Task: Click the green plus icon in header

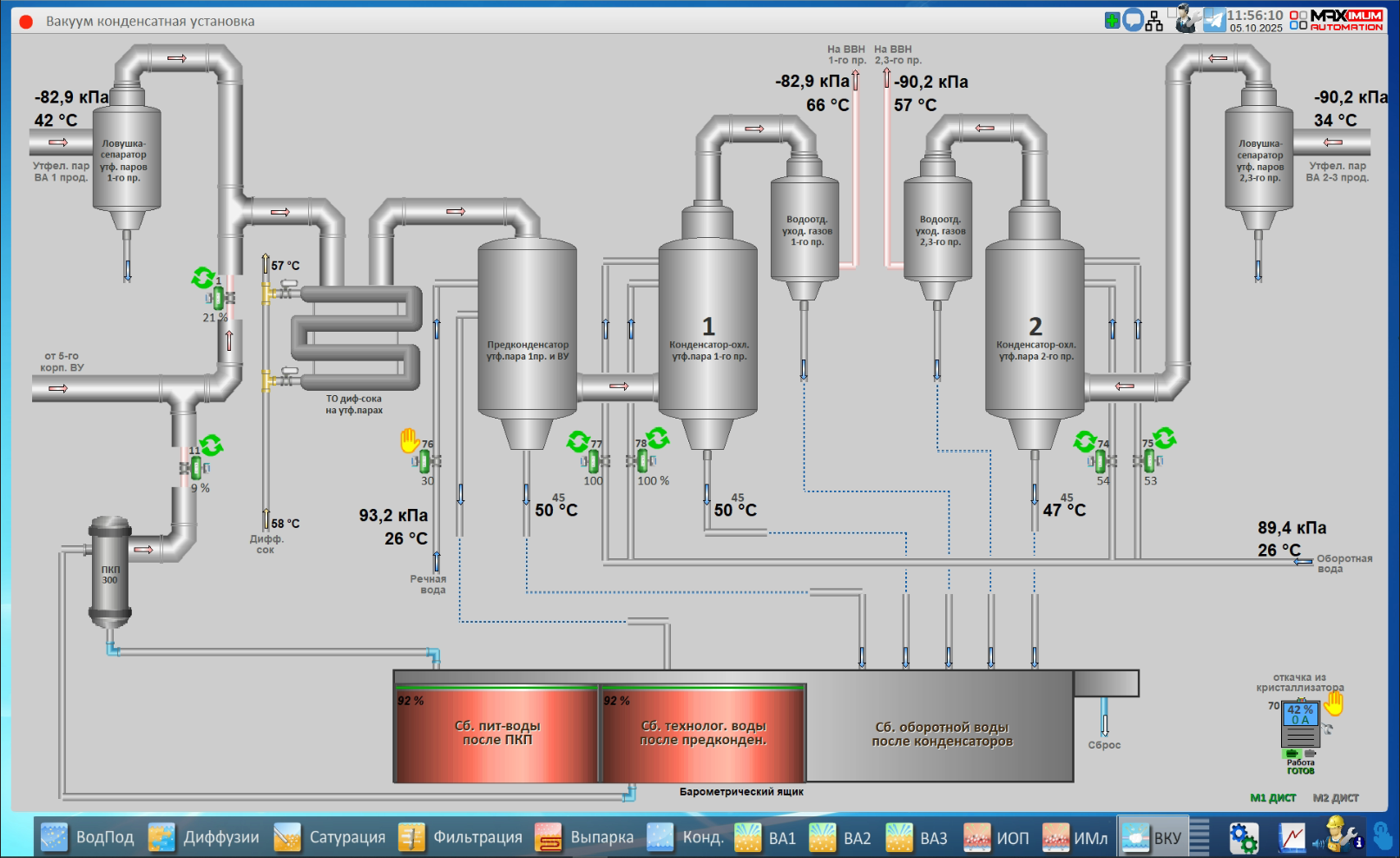Action: [x=1112, y=20]
